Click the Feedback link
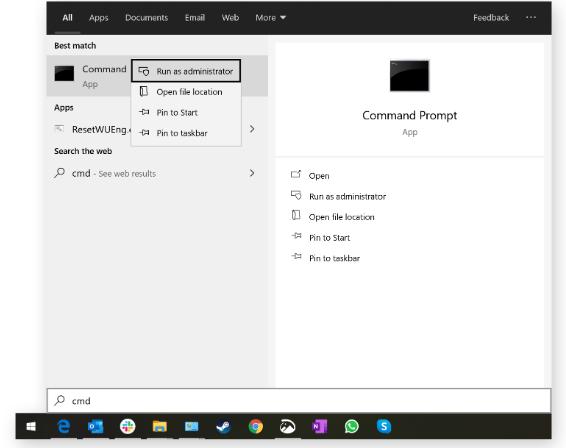Viewport: 566px width, 448px height. pyautogui.click(x=491, y=17)
